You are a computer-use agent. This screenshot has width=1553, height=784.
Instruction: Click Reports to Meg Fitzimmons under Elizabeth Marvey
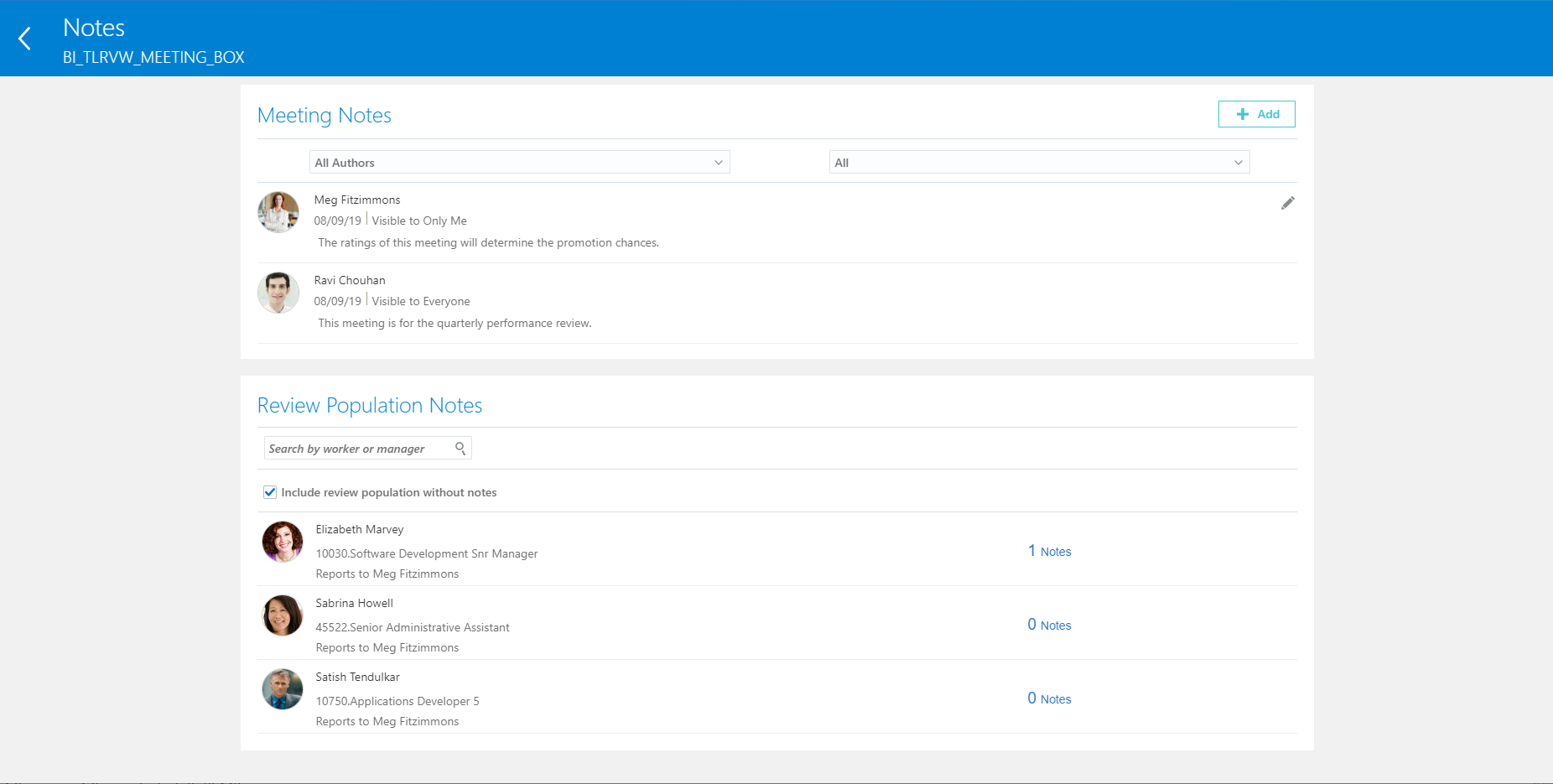[387, 574]
